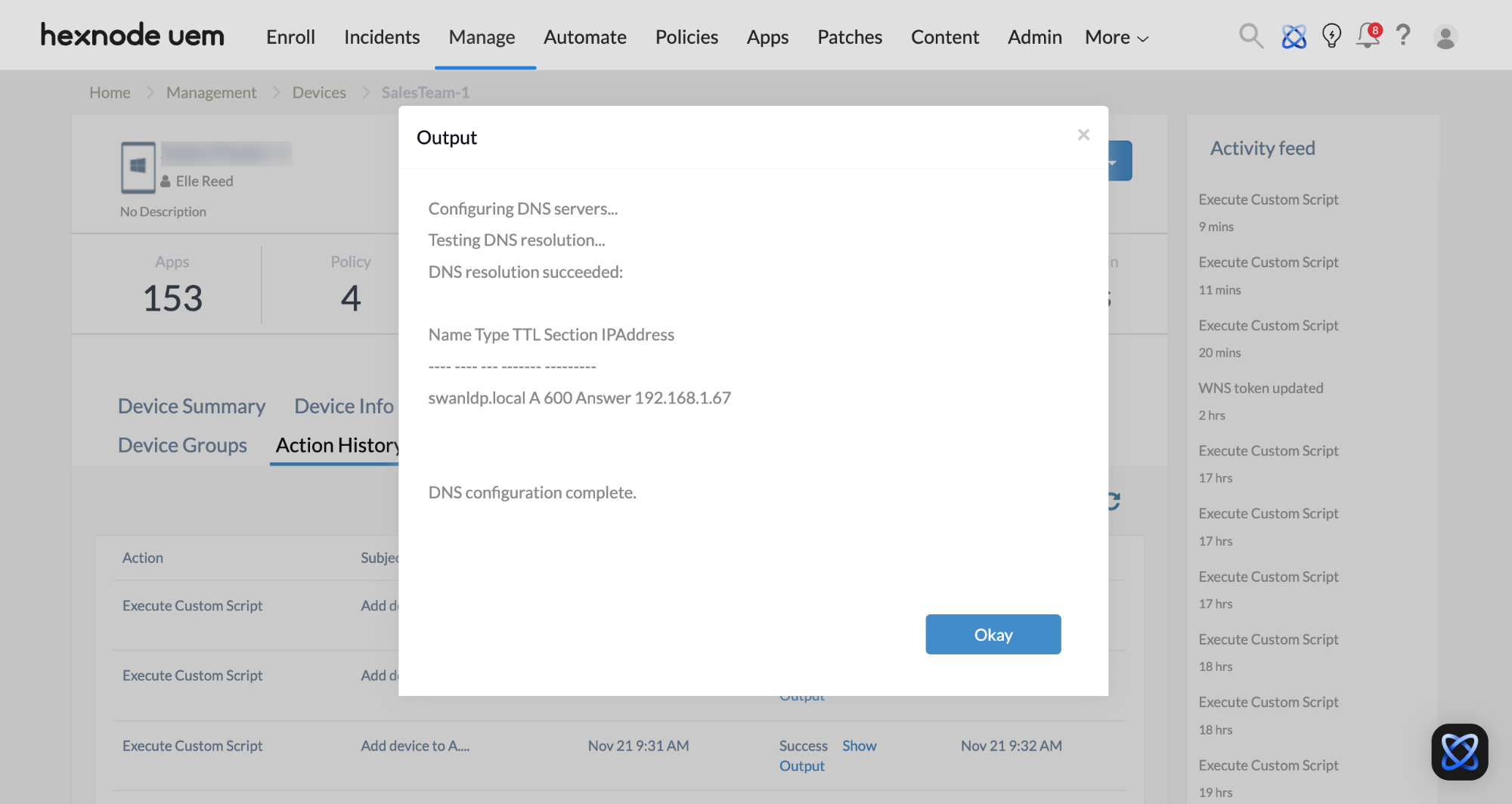The image size is (1512, 804).
Task: Open the user profile avatar
Action: point(1445,37)
